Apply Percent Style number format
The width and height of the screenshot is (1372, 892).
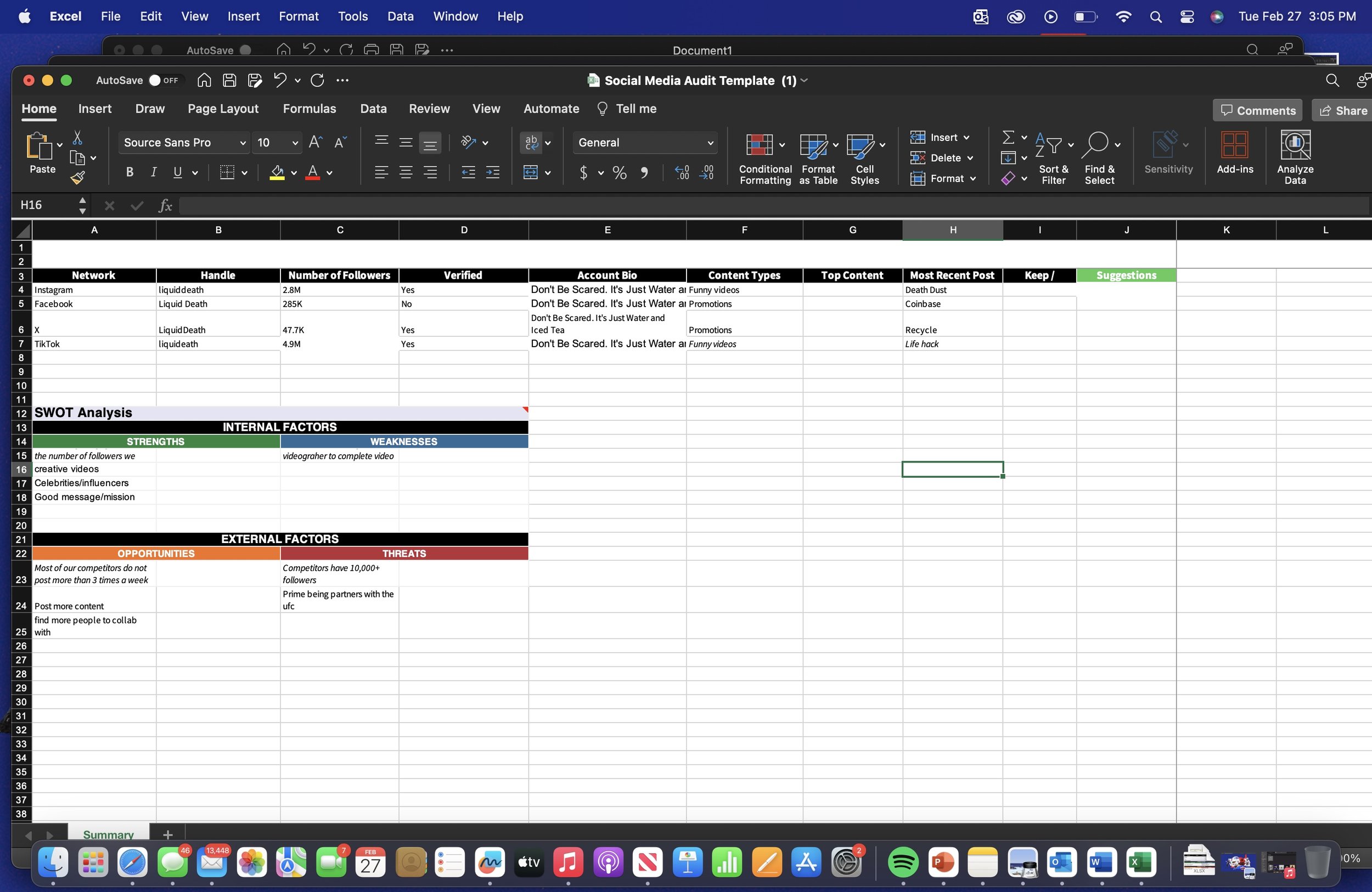[x=620, y=172]
